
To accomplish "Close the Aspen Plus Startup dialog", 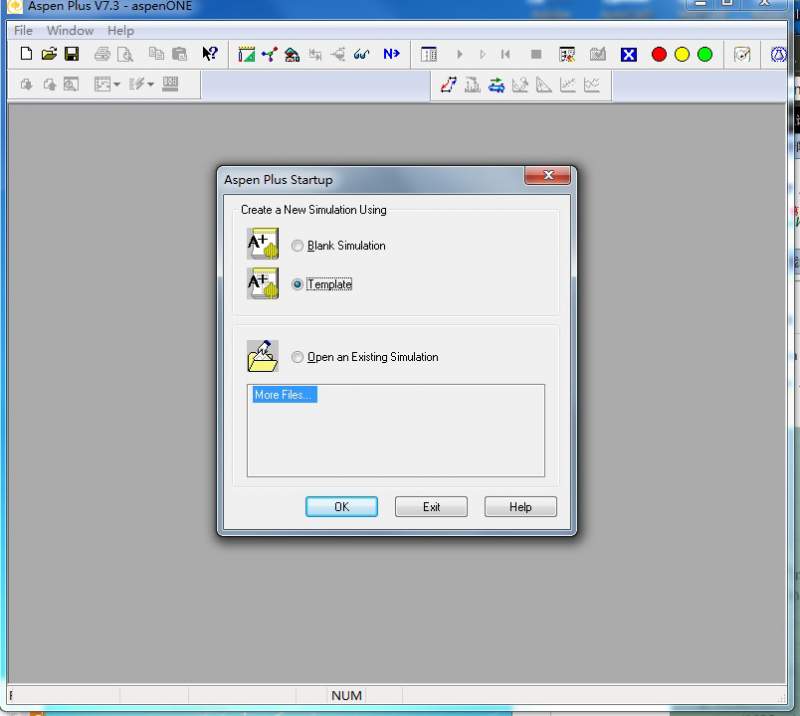I will 547,175.
